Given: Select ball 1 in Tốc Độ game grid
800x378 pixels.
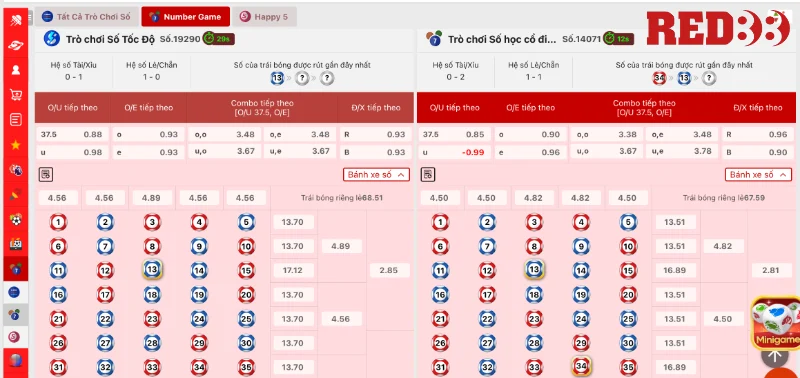Looking at the screenshot, I should tap(58, 222).
